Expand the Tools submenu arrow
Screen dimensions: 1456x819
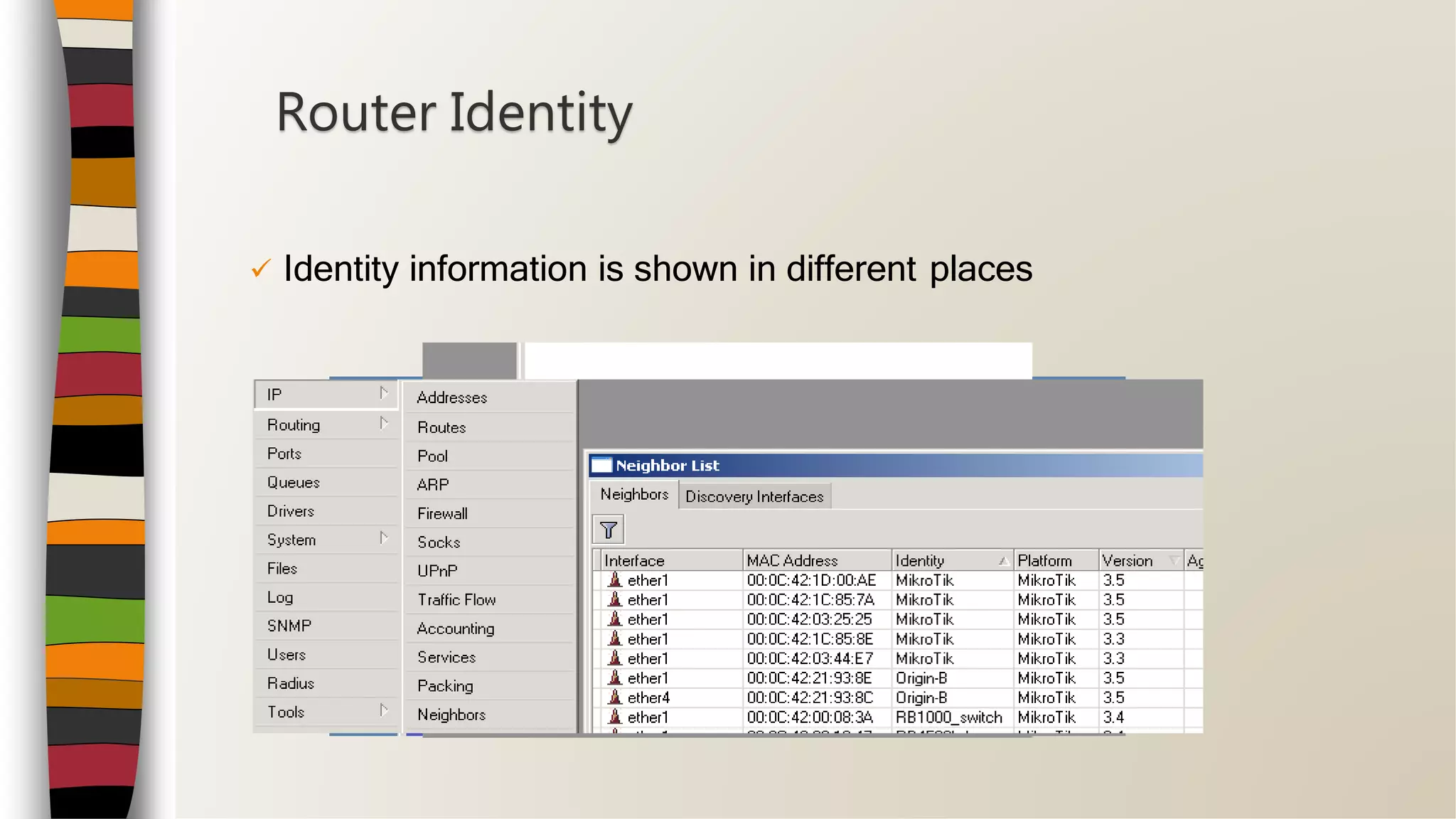tap(384, 710)
